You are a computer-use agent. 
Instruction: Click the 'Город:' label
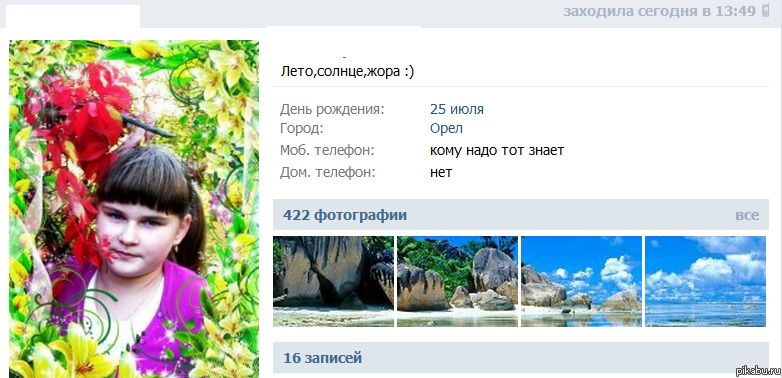pyautogui.click(x=302, y=129)
